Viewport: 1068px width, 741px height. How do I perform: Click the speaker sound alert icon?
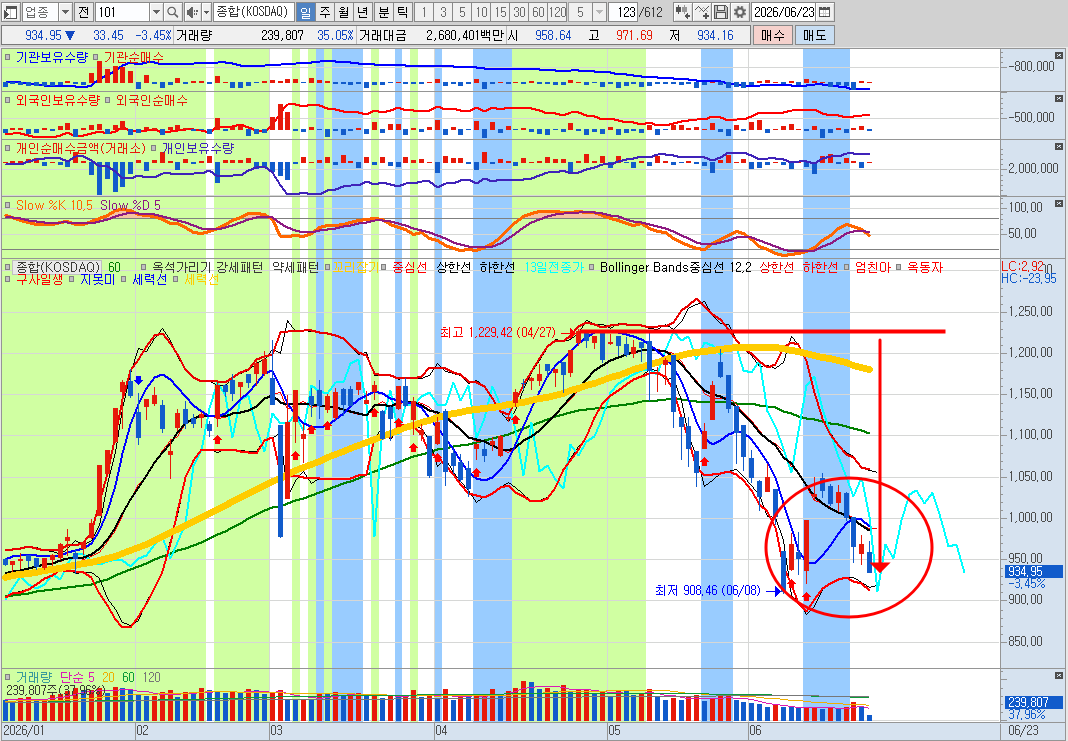coord(191,12)
